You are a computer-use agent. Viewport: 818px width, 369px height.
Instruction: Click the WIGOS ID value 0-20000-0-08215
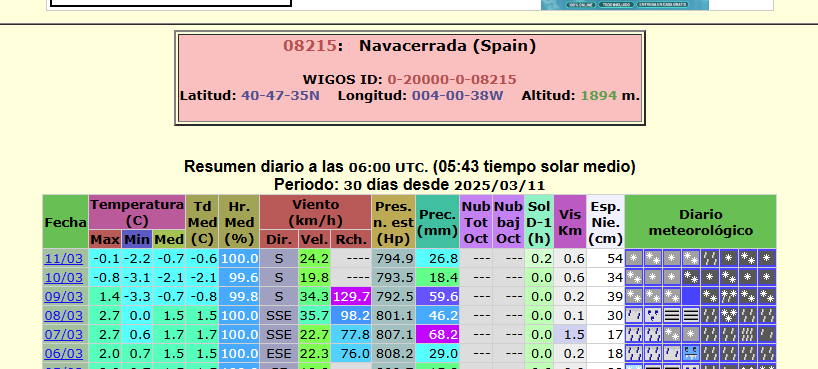point(452,80)
